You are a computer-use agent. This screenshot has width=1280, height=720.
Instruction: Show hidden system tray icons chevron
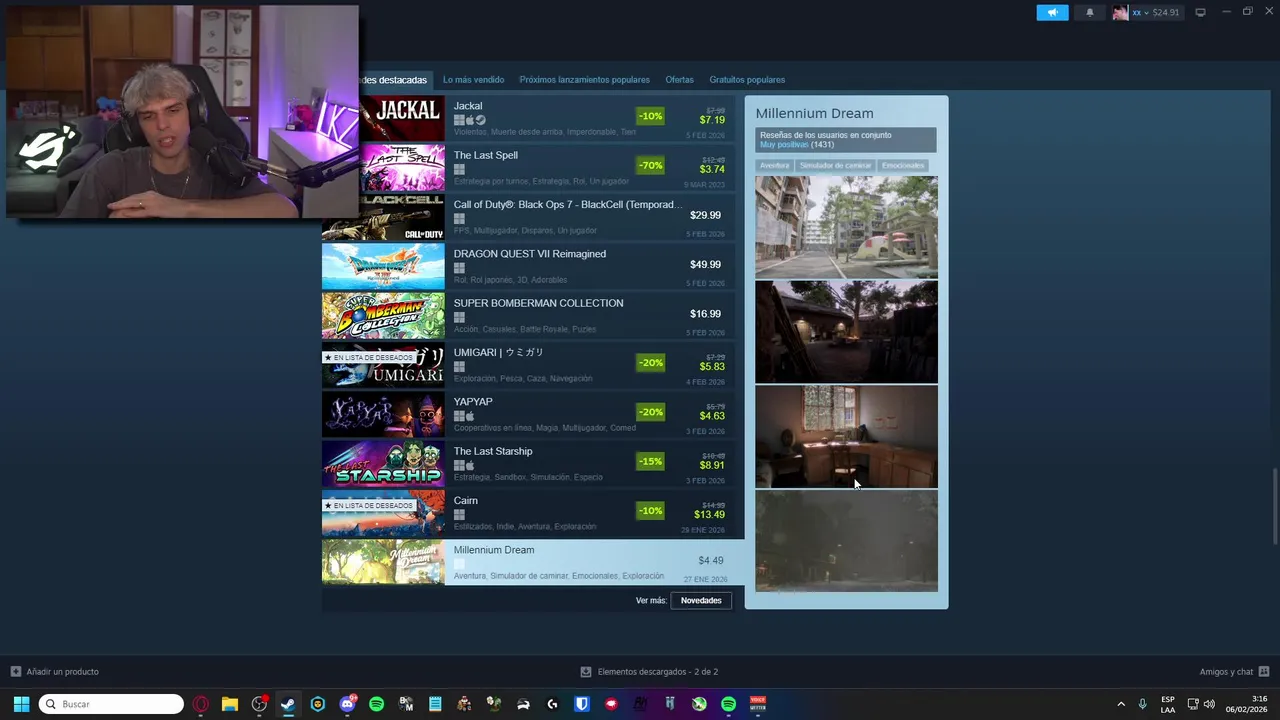pyautogui.click(x=1121, y=704)
